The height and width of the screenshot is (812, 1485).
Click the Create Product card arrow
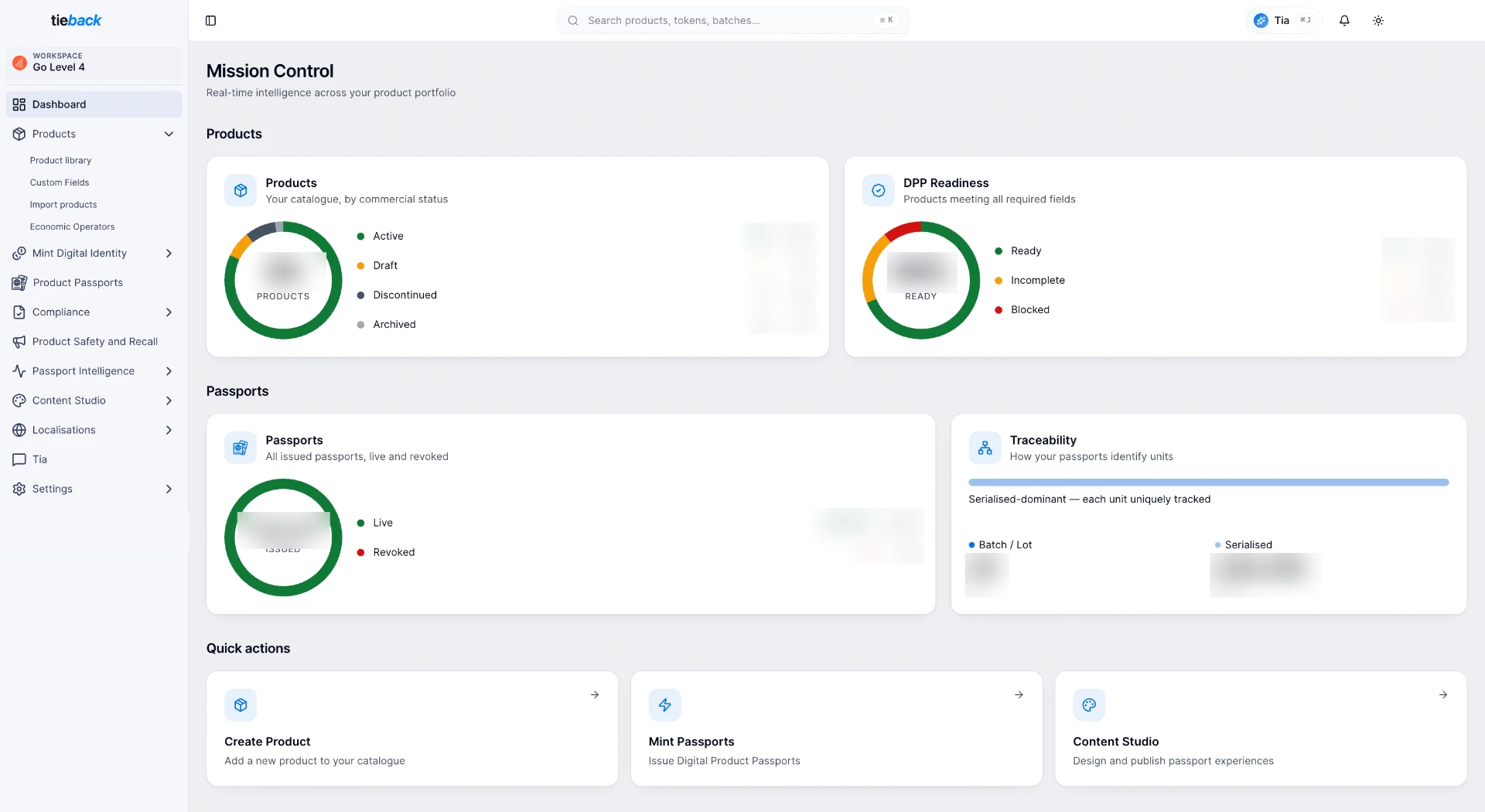[x=595, y=694]
